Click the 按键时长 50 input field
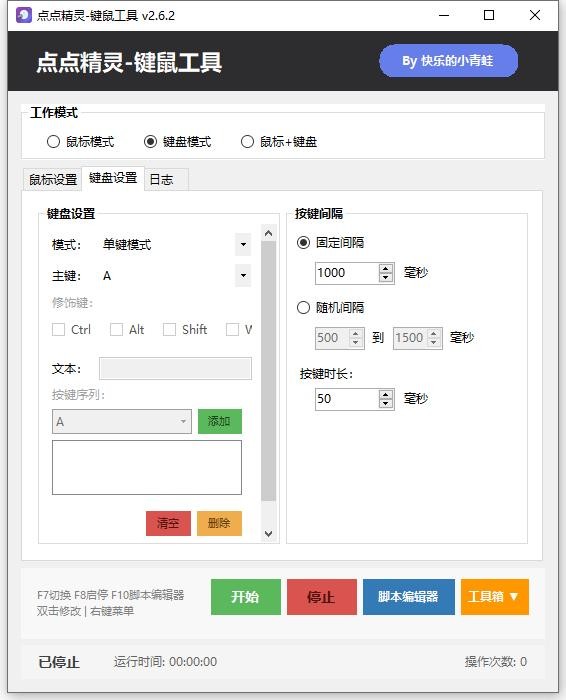This screenshot has width=566, height=700. (x=347, y=399)
